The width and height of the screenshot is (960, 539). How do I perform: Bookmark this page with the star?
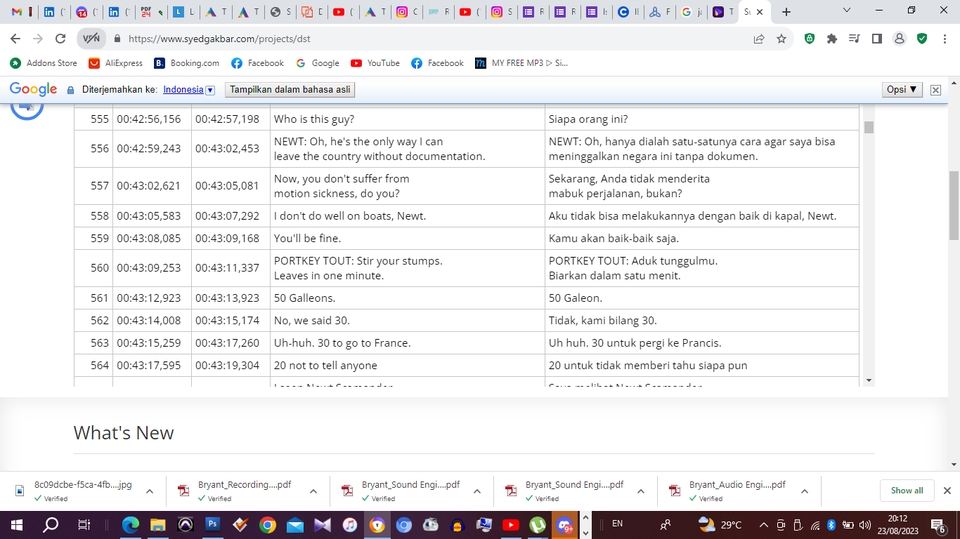(781, 39)
